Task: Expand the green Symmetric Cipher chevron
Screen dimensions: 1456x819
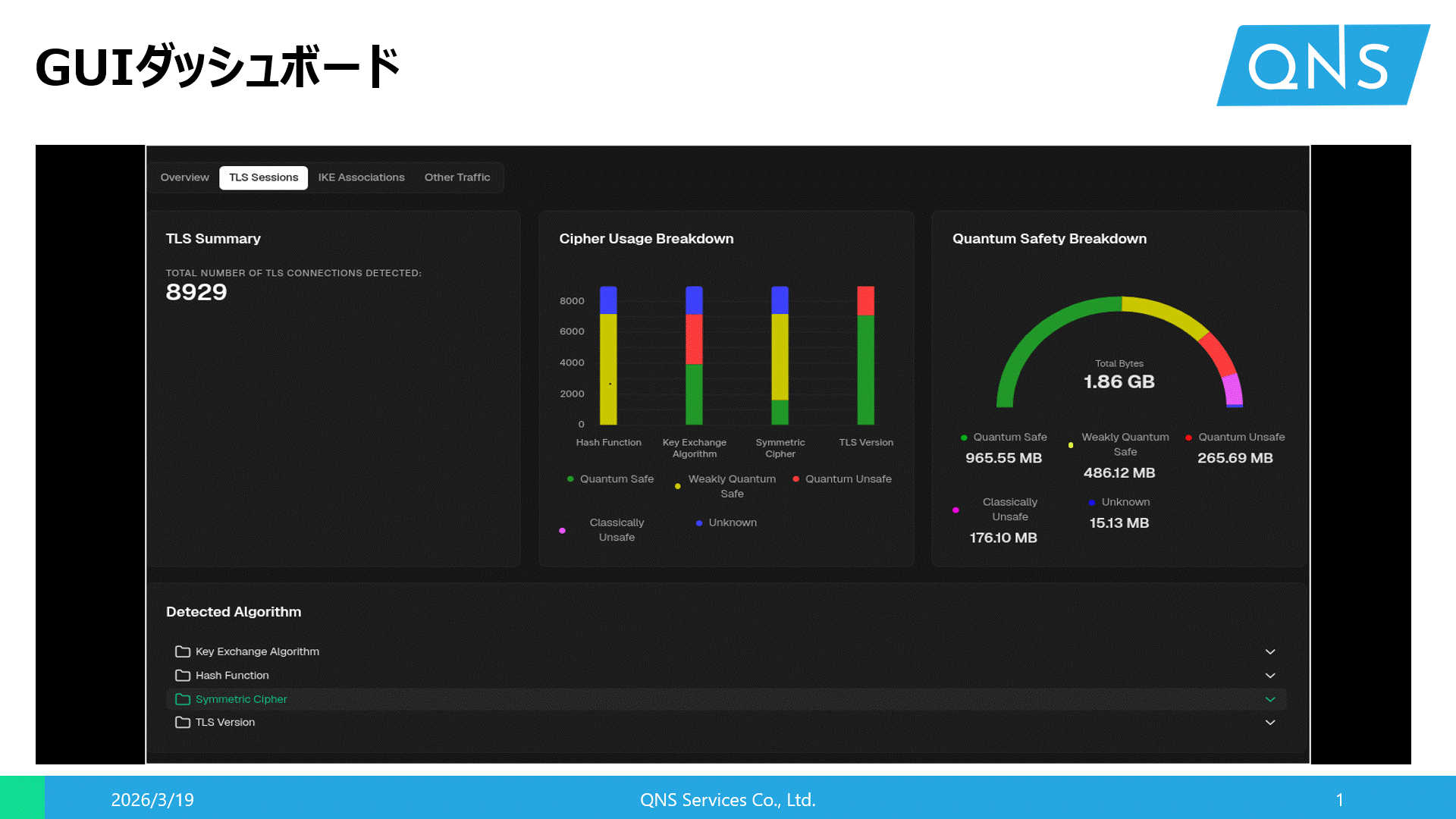Action: tap(1270, 699)
